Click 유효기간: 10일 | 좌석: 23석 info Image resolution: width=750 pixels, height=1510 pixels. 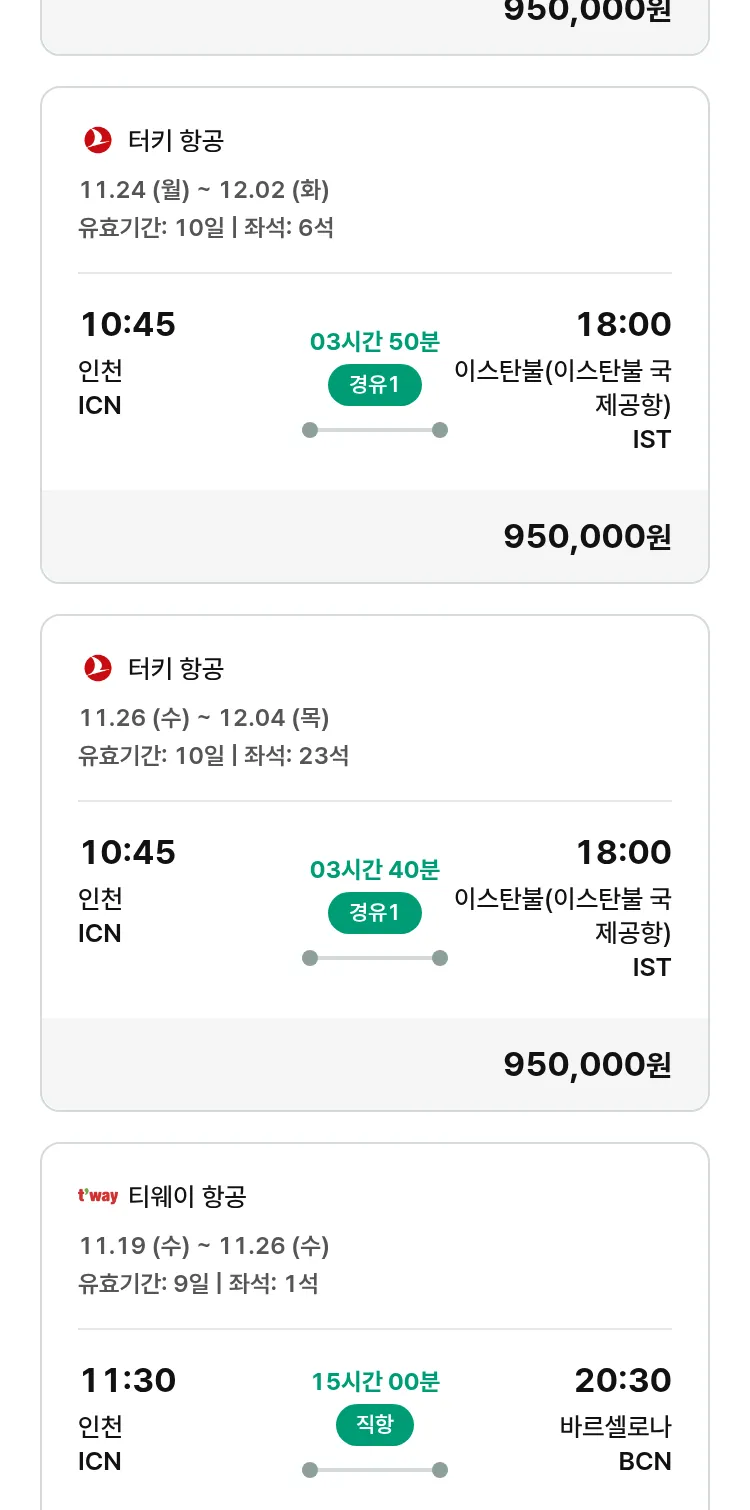click(x=213, y=755)
